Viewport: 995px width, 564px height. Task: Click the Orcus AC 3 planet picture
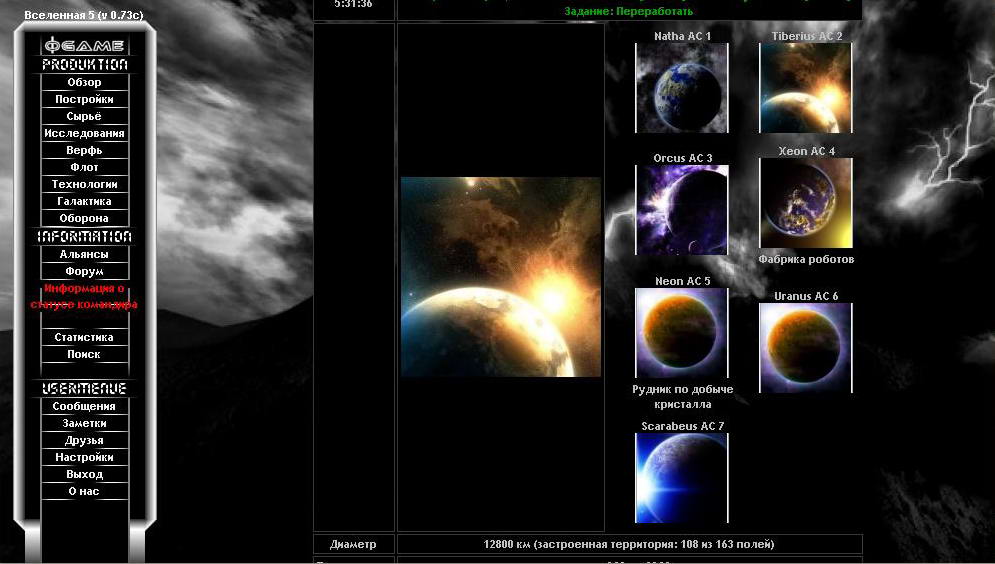pos(682,210)
